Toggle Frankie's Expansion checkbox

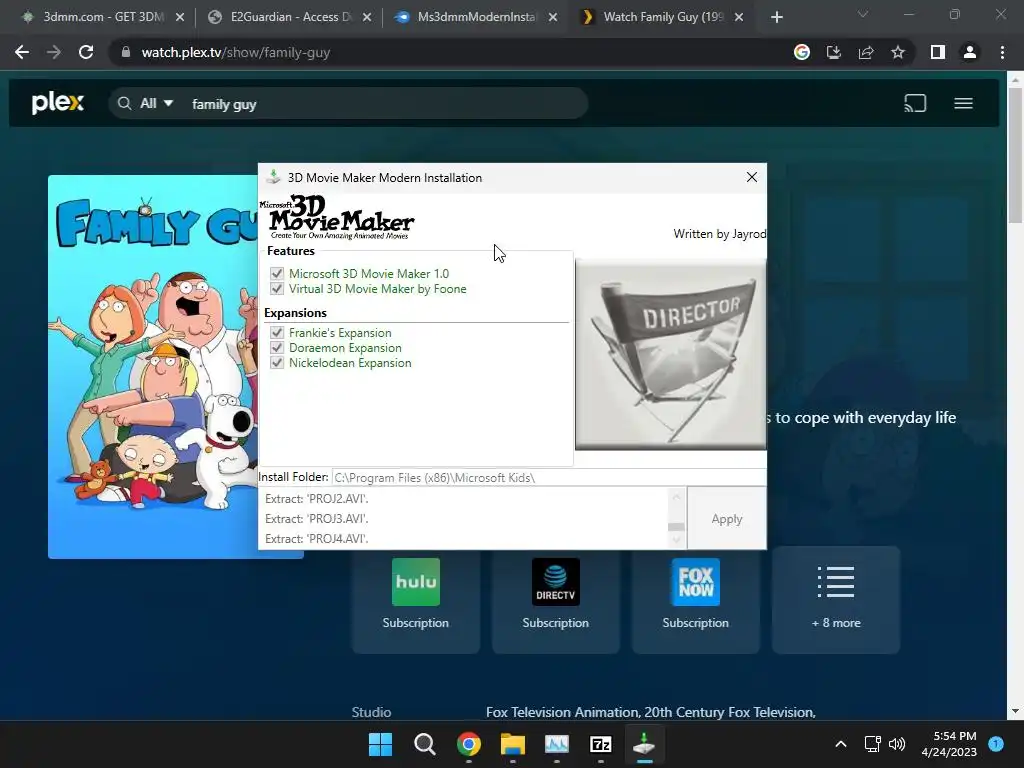click(277, 332)
